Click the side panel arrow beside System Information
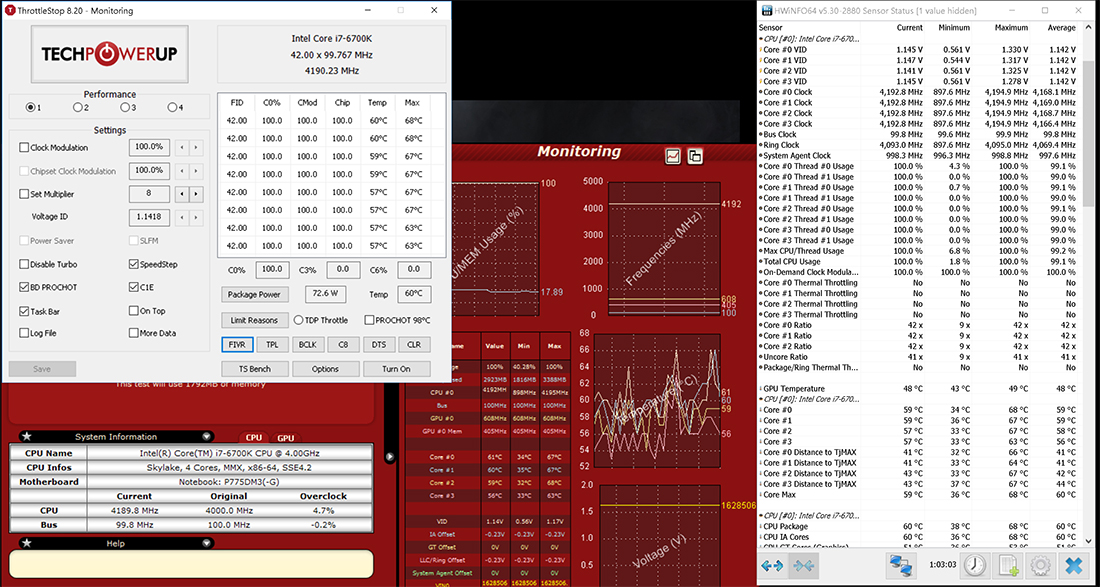 coord(390,457)
